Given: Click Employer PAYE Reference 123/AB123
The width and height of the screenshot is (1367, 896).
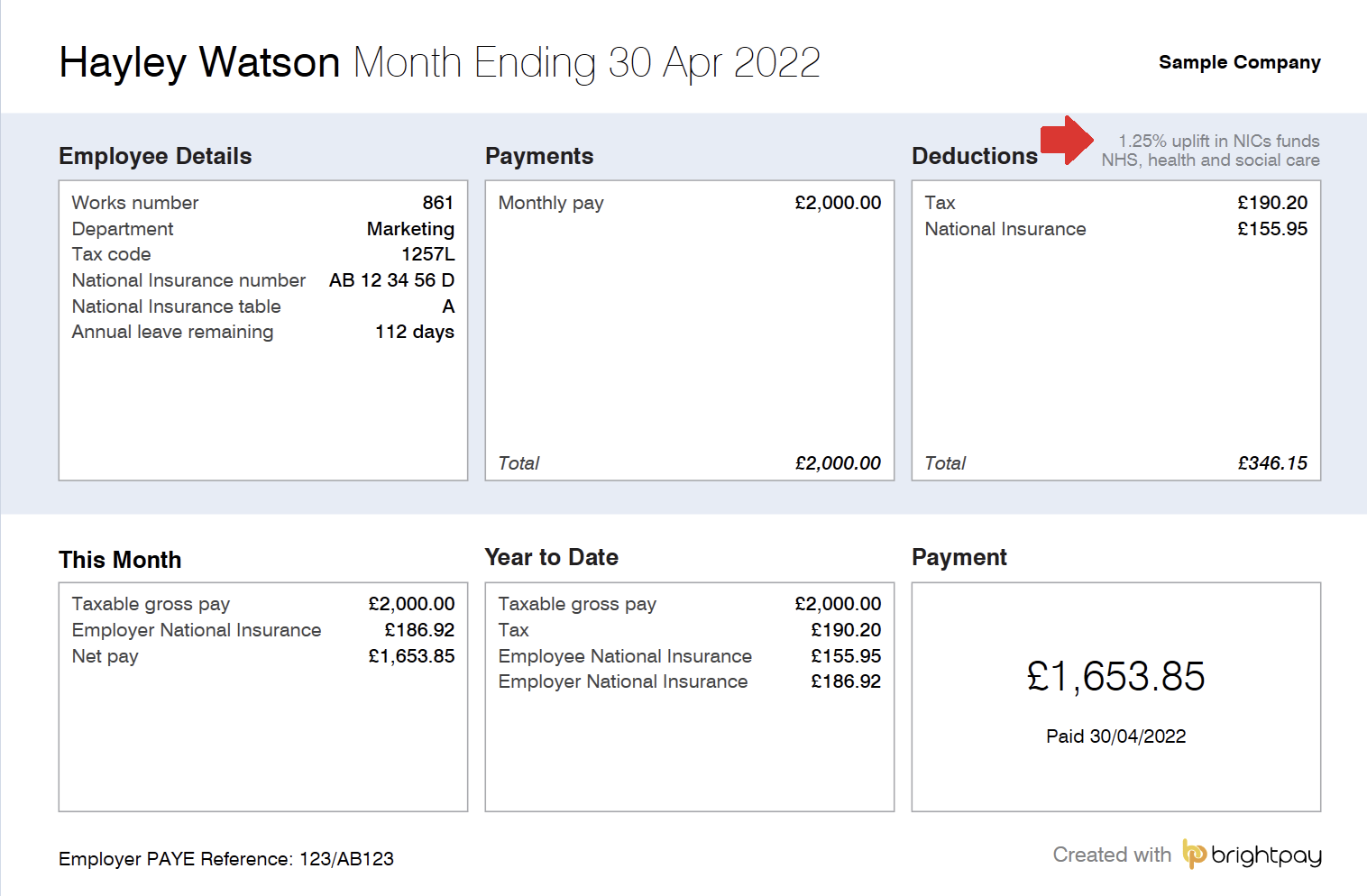Looking at the screenshot, I should 226,859.
